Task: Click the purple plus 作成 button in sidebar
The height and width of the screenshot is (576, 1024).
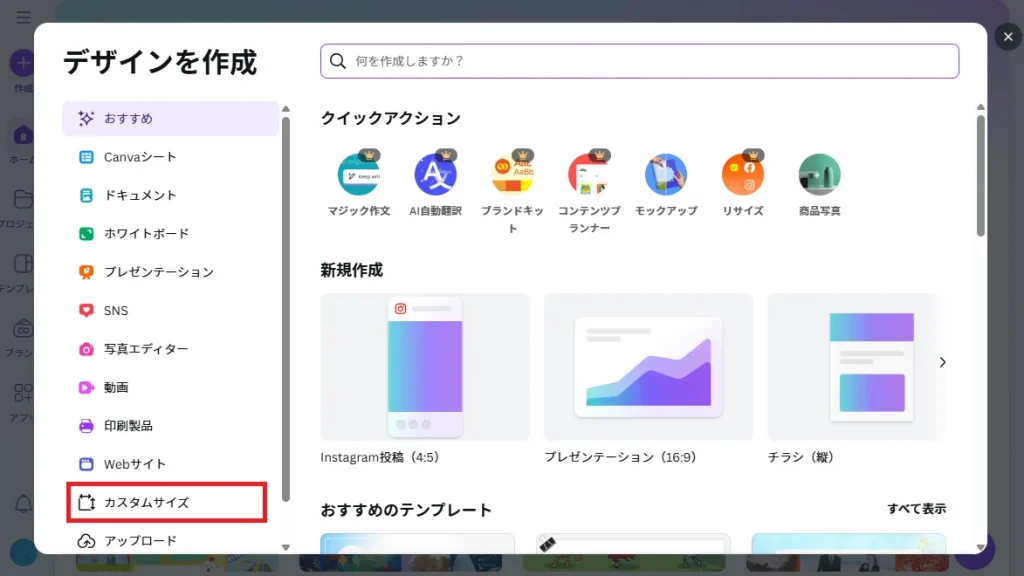Action: (23, 63)
